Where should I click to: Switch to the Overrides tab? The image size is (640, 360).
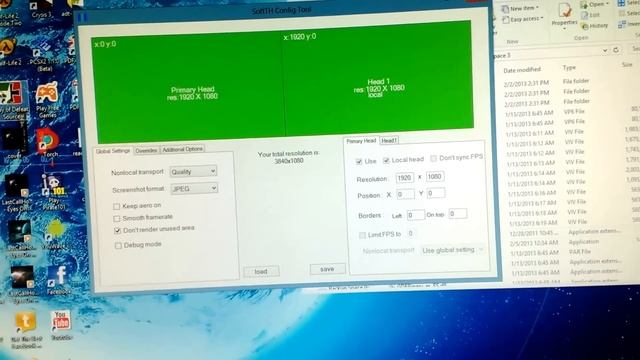(146, 151)
